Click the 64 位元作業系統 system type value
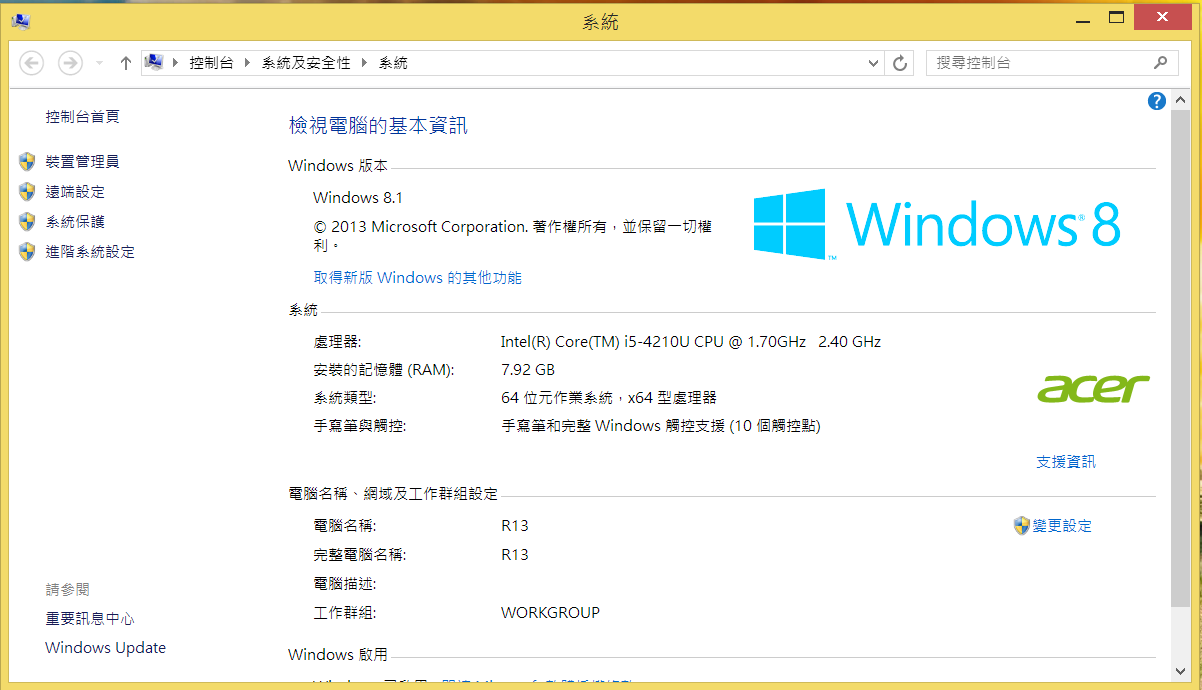Image resolution: width=1202 pixels, height=690 pixels. (609, 397)
